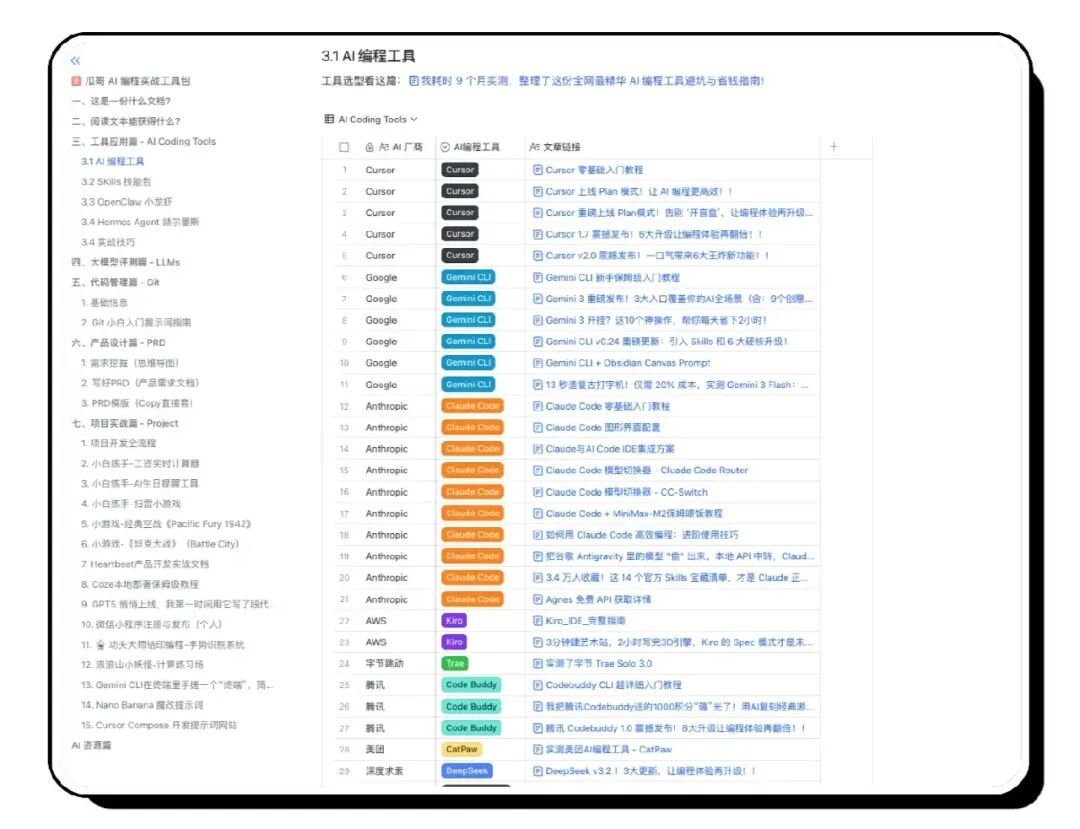Click the AI 厂商 column header
This screenshot has height=829, width=1080.
click(x=393, y=147)
